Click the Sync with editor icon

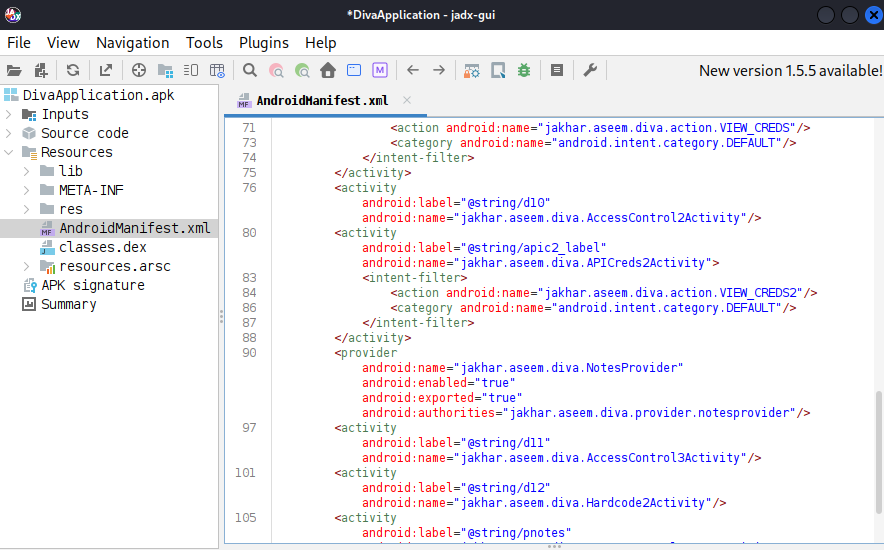[x=139, y=70]
